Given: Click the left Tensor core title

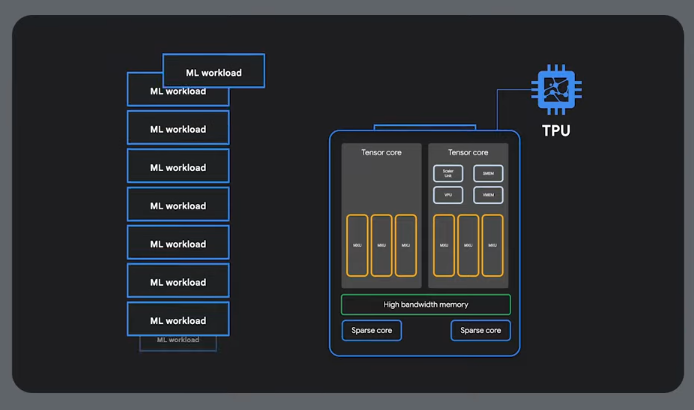Looking at the screenshot, I should (381, 153).
